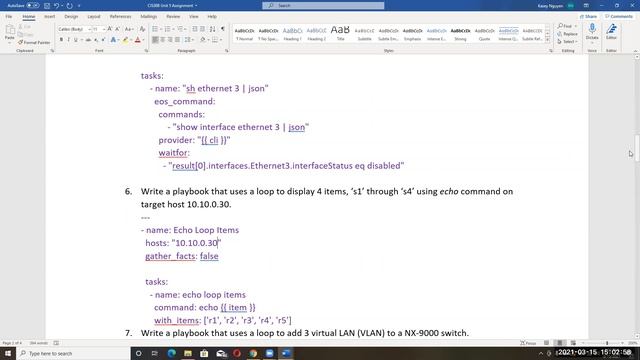Decrease the paragraph indent

pos(195,29)
